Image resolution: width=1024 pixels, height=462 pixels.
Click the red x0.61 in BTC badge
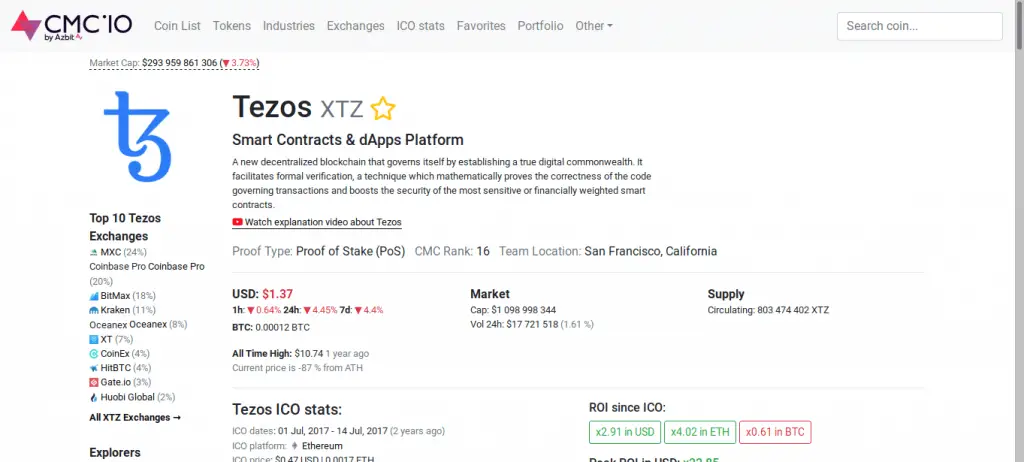click(776, 432)
